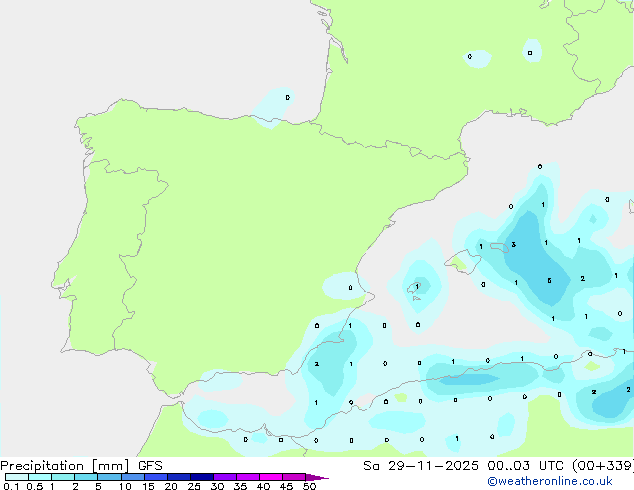Click the '40' legend label
Screen dimensions: 634x490
(x=263, y=486)
